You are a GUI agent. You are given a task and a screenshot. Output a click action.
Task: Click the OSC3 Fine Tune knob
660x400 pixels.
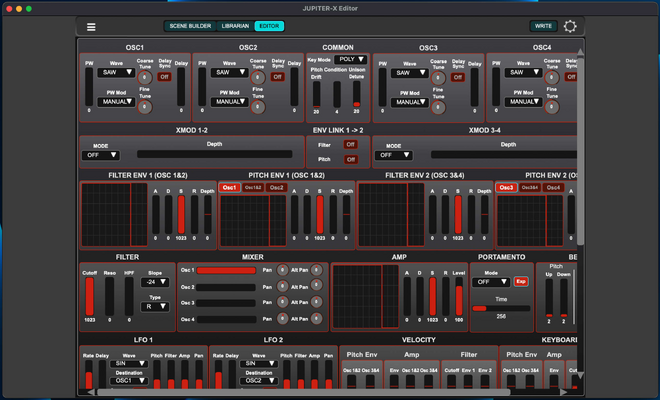[x=438, y=107]
